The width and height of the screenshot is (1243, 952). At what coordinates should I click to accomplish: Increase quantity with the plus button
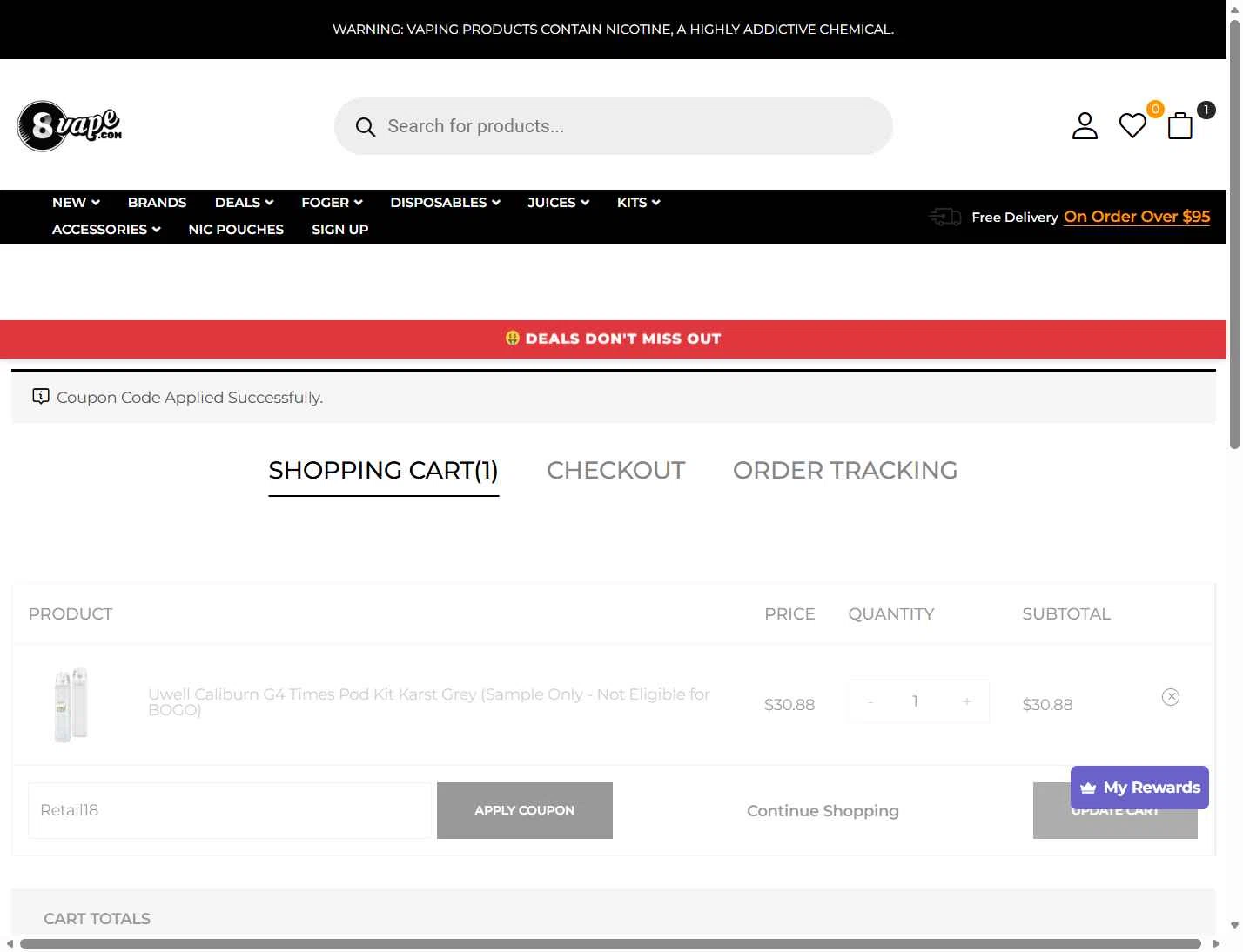pyautogui.click(x=966, y=701)
